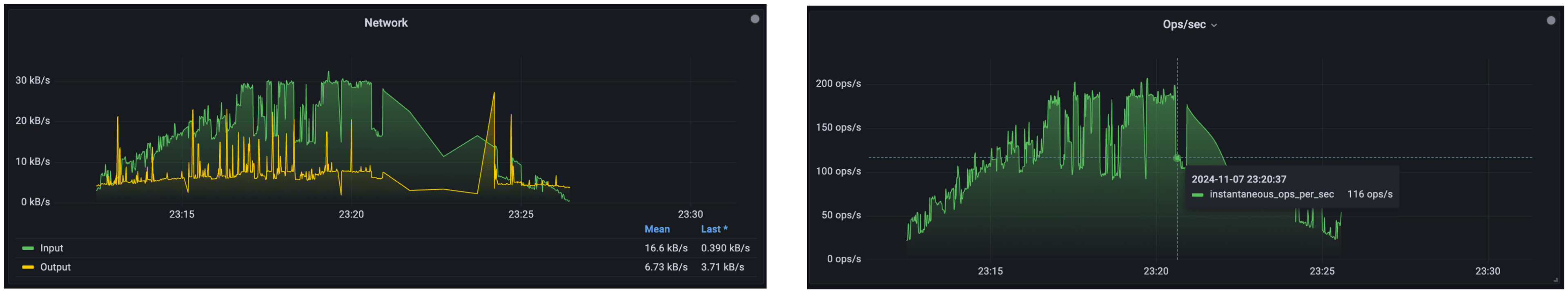Open the Network panel title menu
The height and width of the screenshot is (293, 1568).
[x=386, y=22]
